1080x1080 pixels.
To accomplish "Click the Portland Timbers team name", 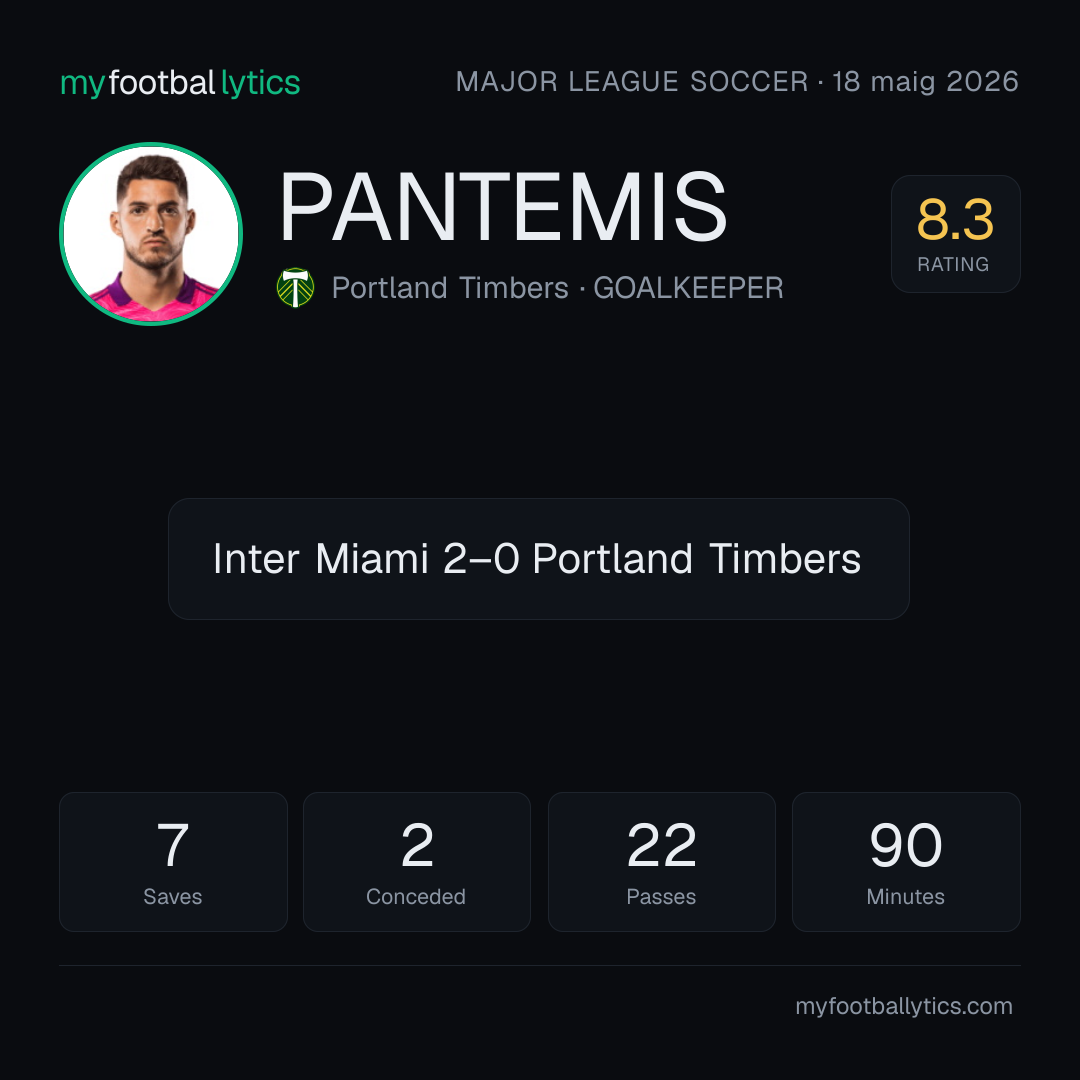I will [x=450, y=288].
